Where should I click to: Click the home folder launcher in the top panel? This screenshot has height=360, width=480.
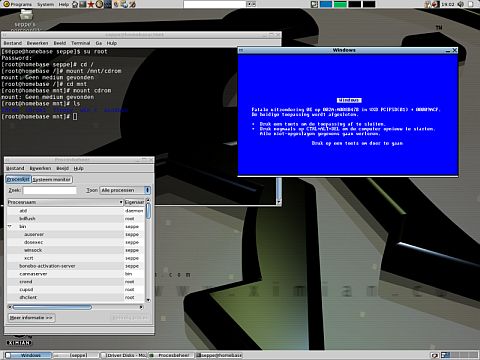(x=75, y=4)
